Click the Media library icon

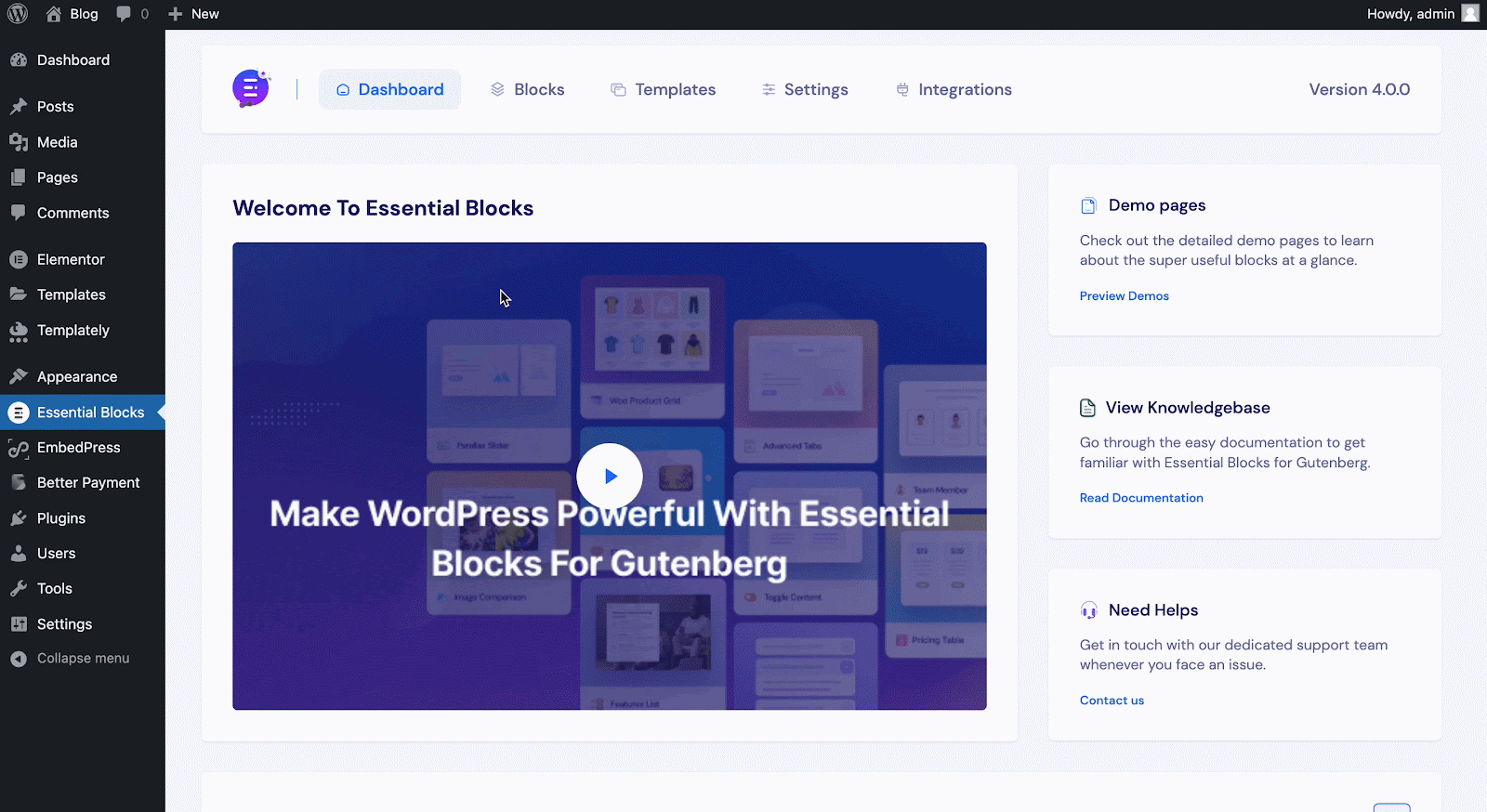click(19, 142)
